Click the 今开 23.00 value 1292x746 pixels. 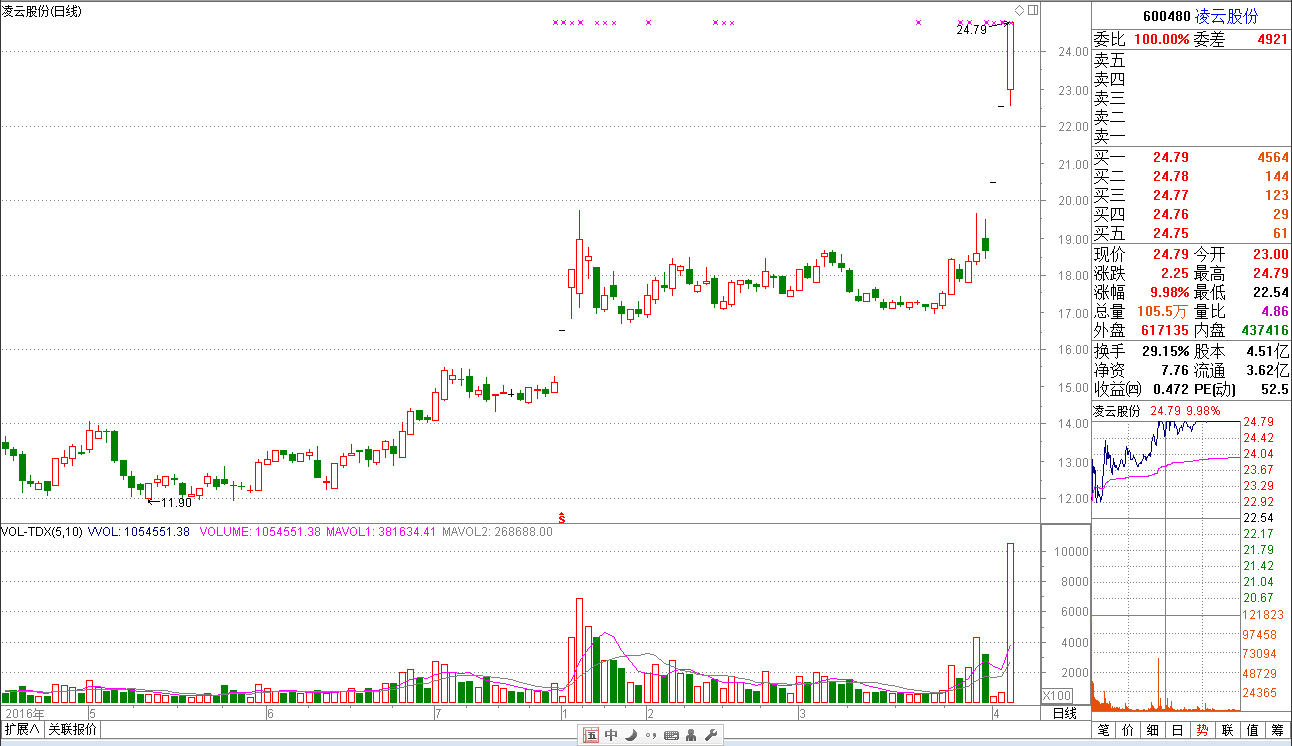click(x=1270, y=255)
